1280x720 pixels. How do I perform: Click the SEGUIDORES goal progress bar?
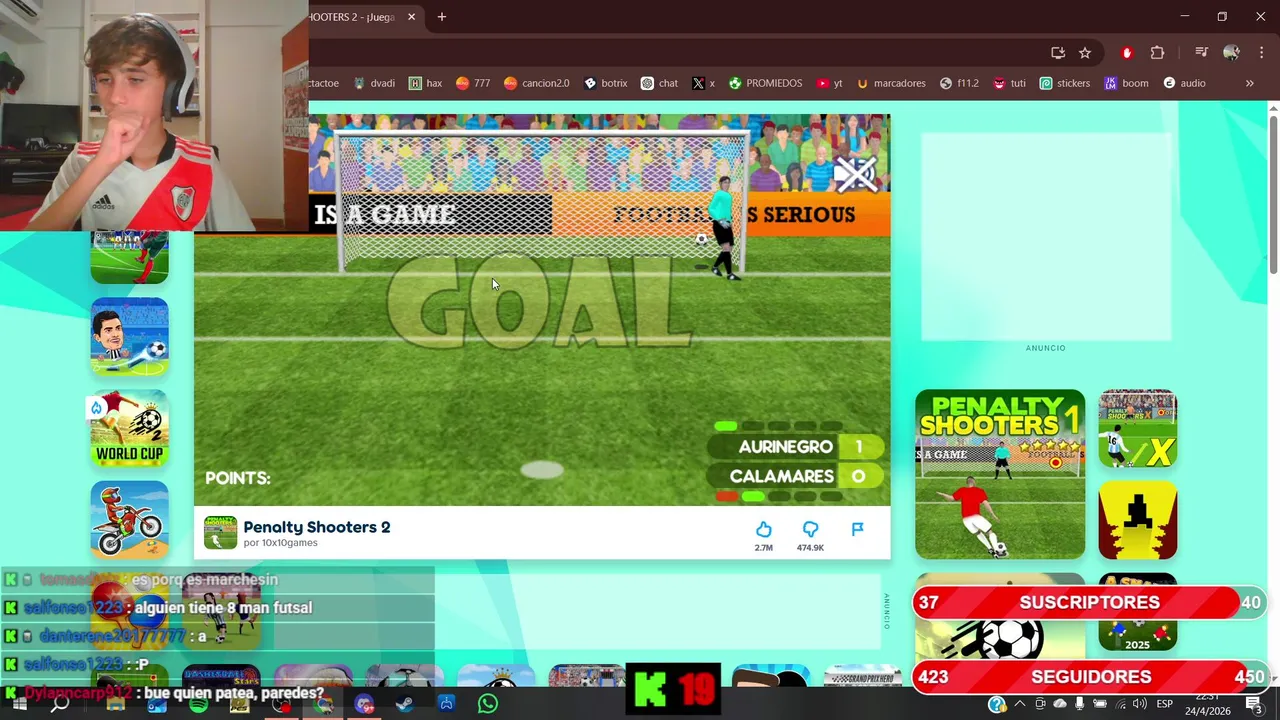coord(1089,677)
